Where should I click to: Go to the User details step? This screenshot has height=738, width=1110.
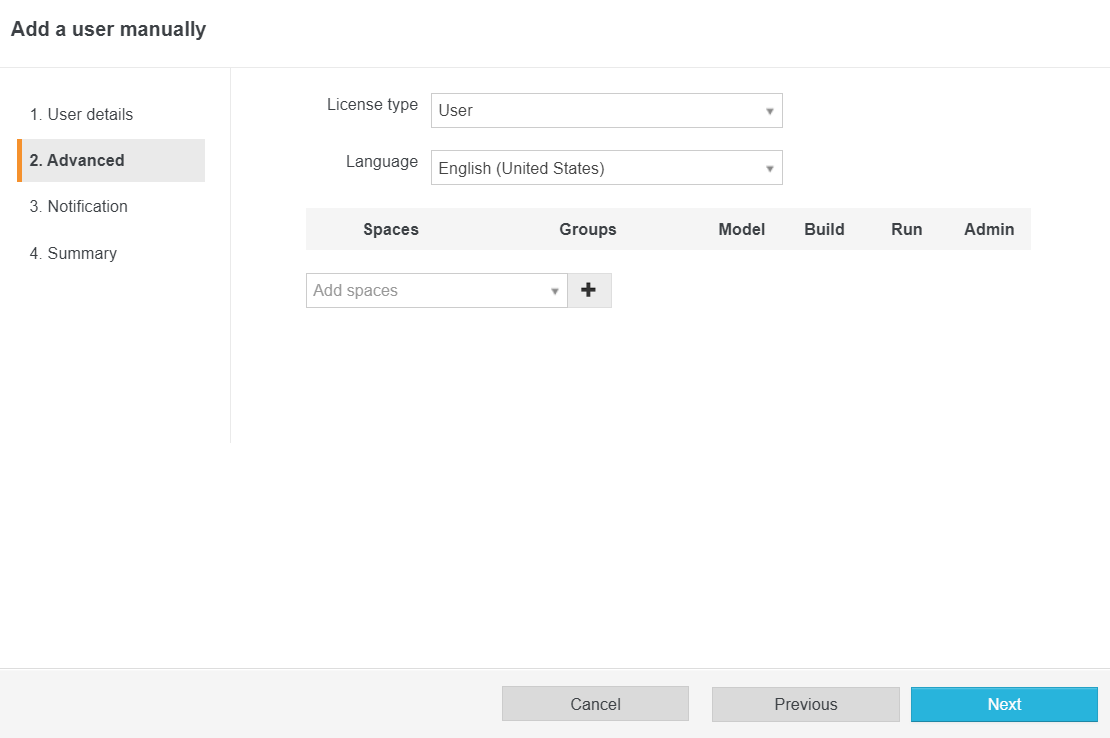(81, 114)
